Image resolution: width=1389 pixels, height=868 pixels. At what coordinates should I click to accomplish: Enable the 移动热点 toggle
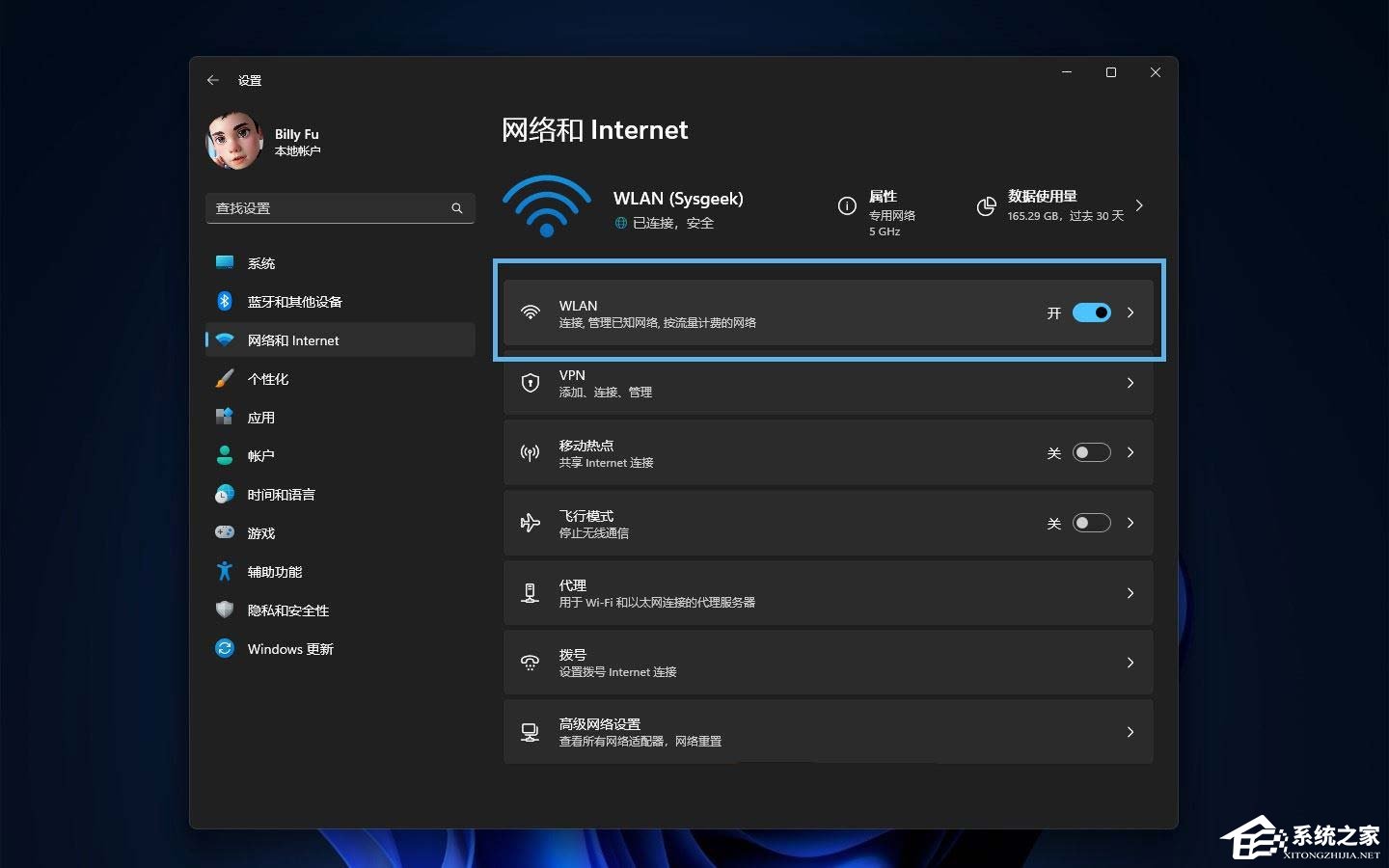[1091, 452]
